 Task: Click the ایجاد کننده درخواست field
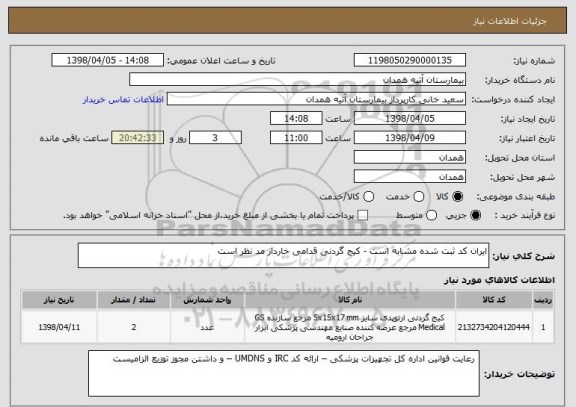(x=316, y=100)
